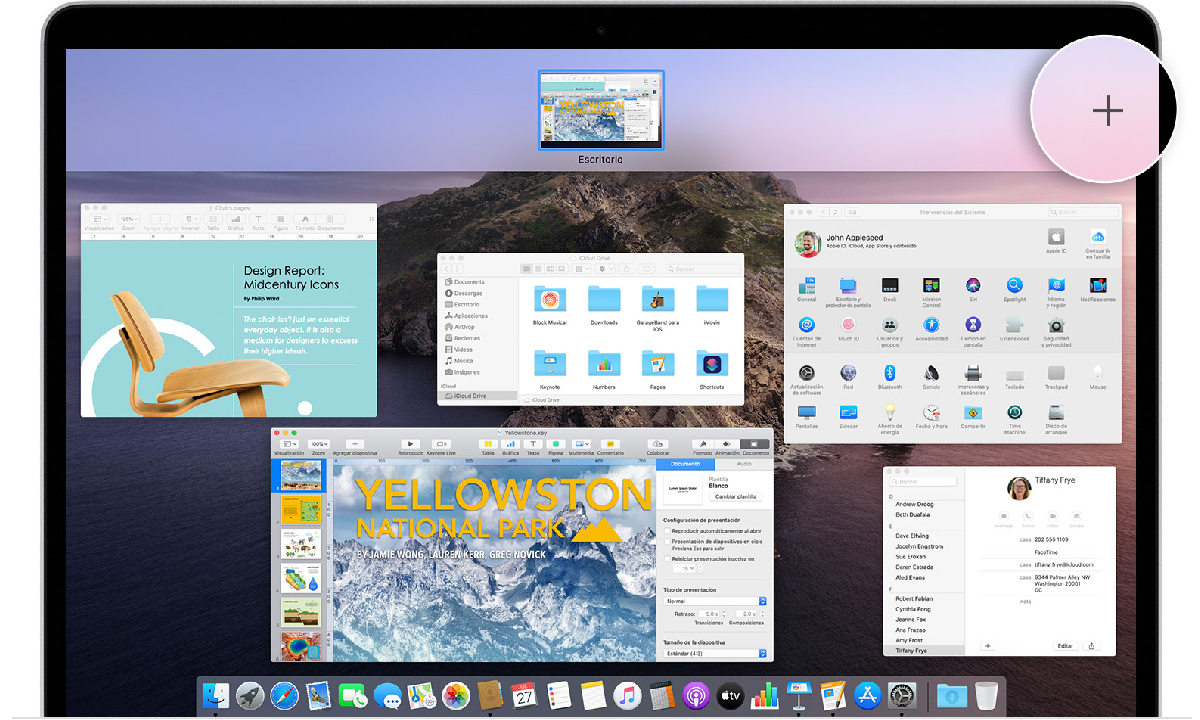Click add contact plus button in Contacts
Screen dimensions: 1200x720
988,646
